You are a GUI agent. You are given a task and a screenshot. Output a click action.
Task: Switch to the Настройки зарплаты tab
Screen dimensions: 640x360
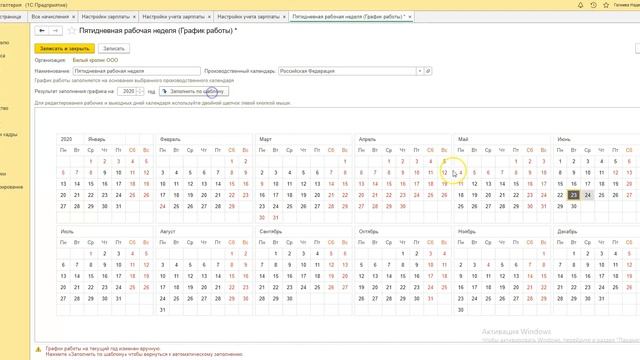pos(105,17)
